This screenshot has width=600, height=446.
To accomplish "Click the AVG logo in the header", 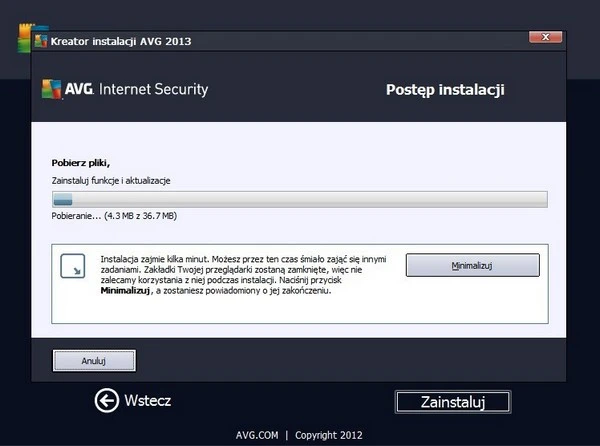I will point(68,89).
